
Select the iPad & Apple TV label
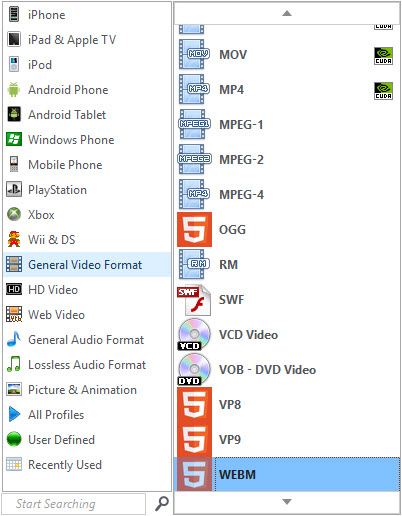72,40
